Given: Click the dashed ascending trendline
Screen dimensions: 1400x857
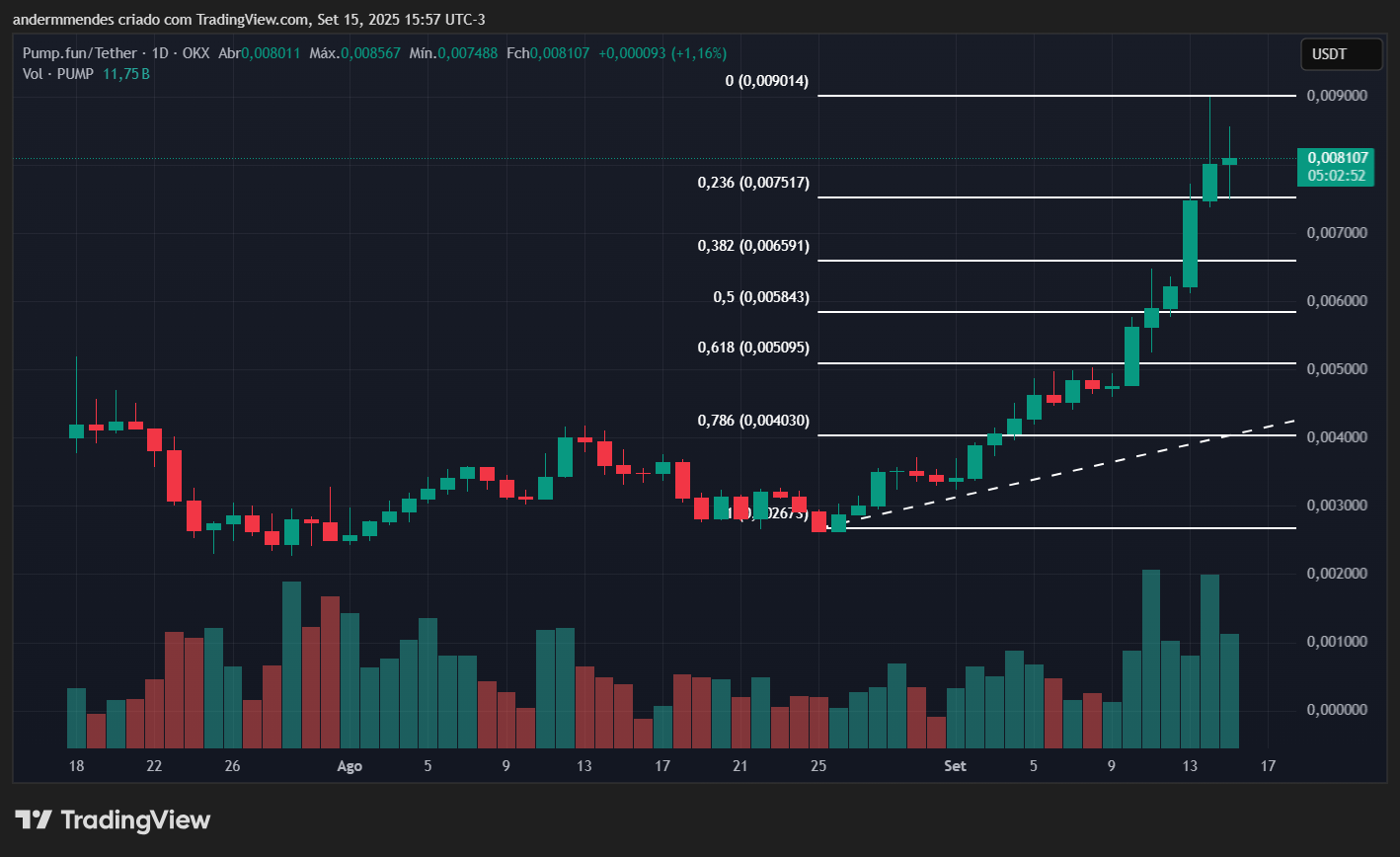Looking at the screenshot, I should pyautogui.click(x=1086, y=465).
